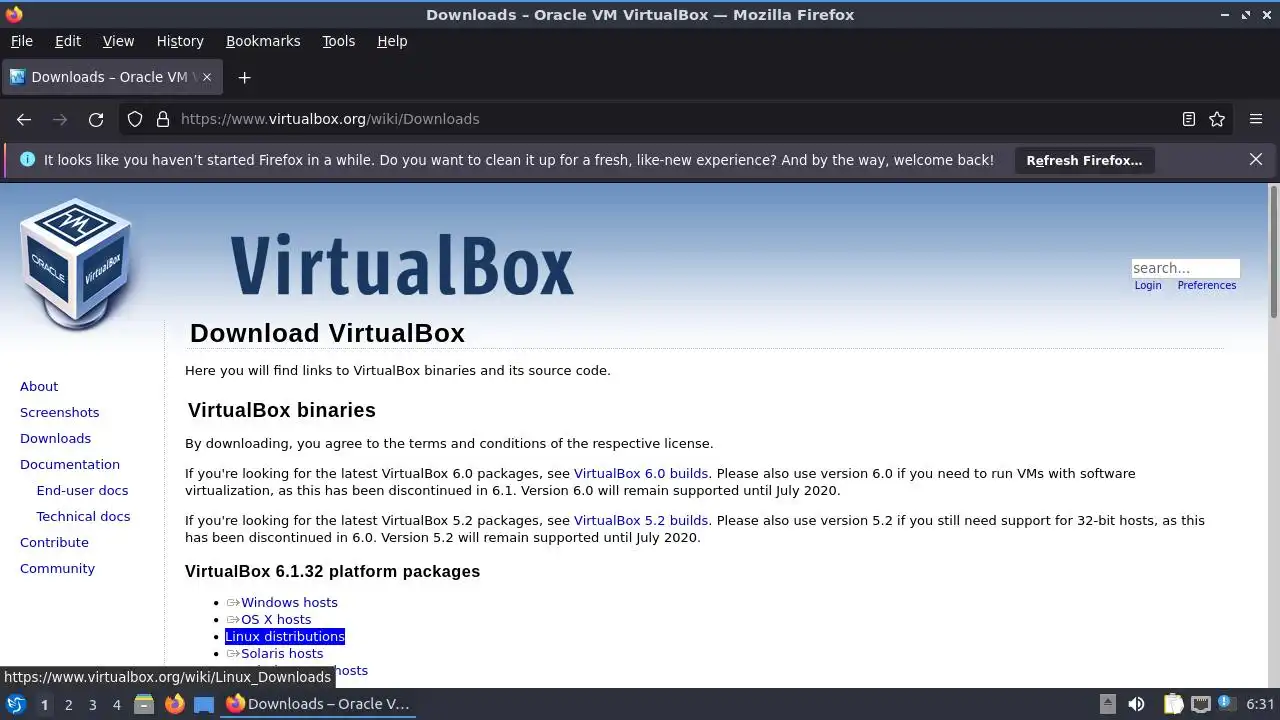Image resolution: width=1280 pixels, height=720 pixels.
Task: Click the VirtualBox 6.1.32 platform packages heading
Action: point(332,571)
